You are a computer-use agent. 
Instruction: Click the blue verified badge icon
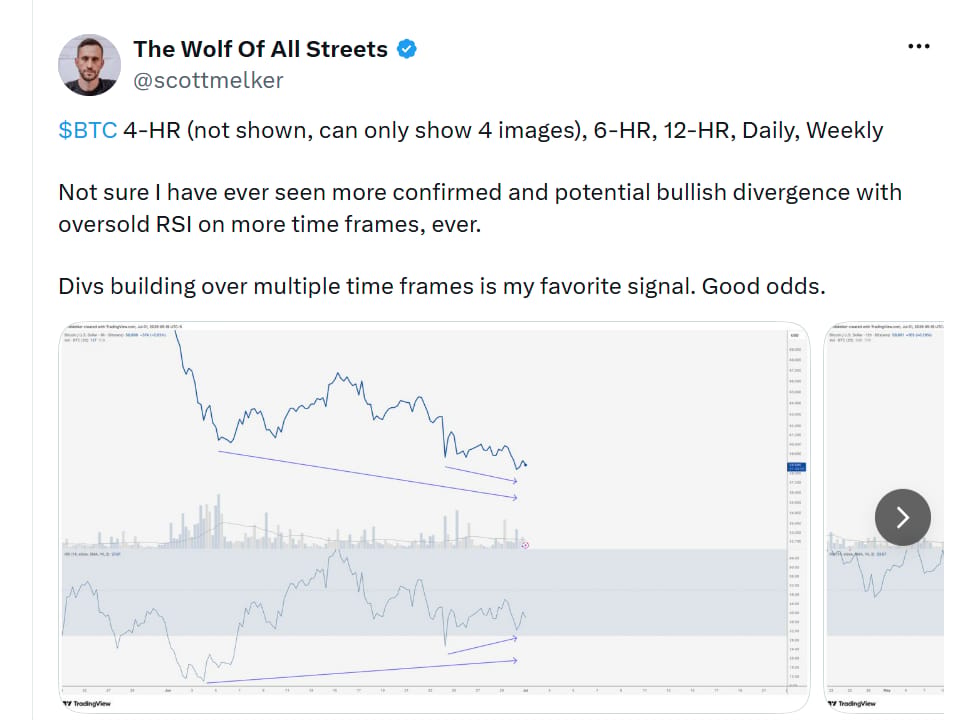pos(407,49)
